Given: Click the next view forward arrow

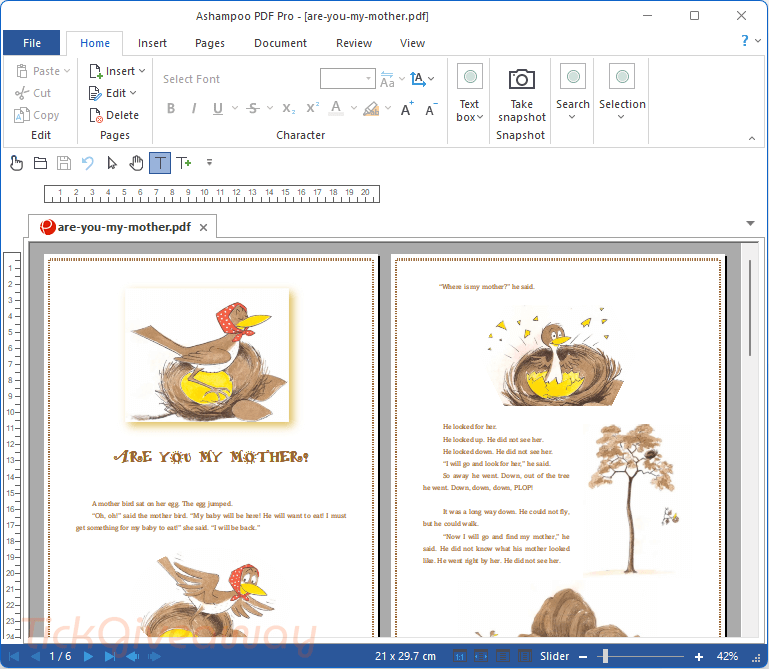Looking at the screenshot, I should pos(154,656).
